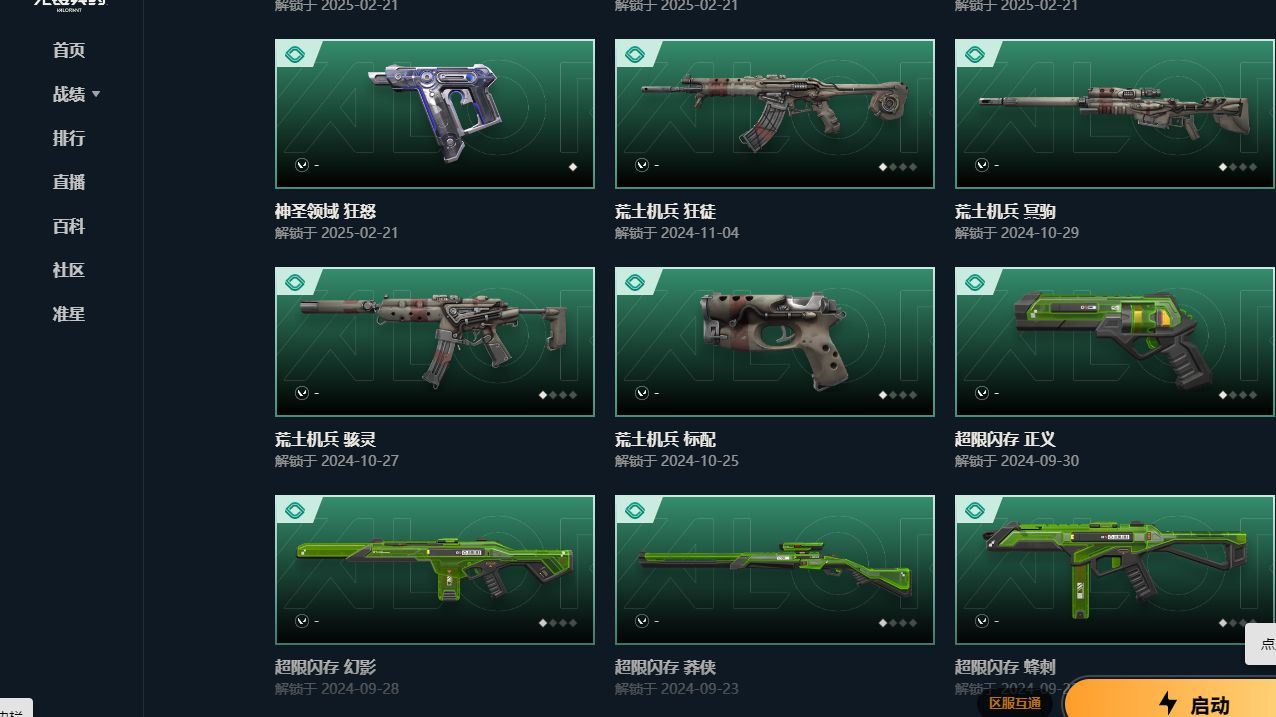Click upgrade level dots on 荒土机兵 冥驹 card
Image resolution: width=1276 pixels, height=717 pixels.
[1238, 167]
